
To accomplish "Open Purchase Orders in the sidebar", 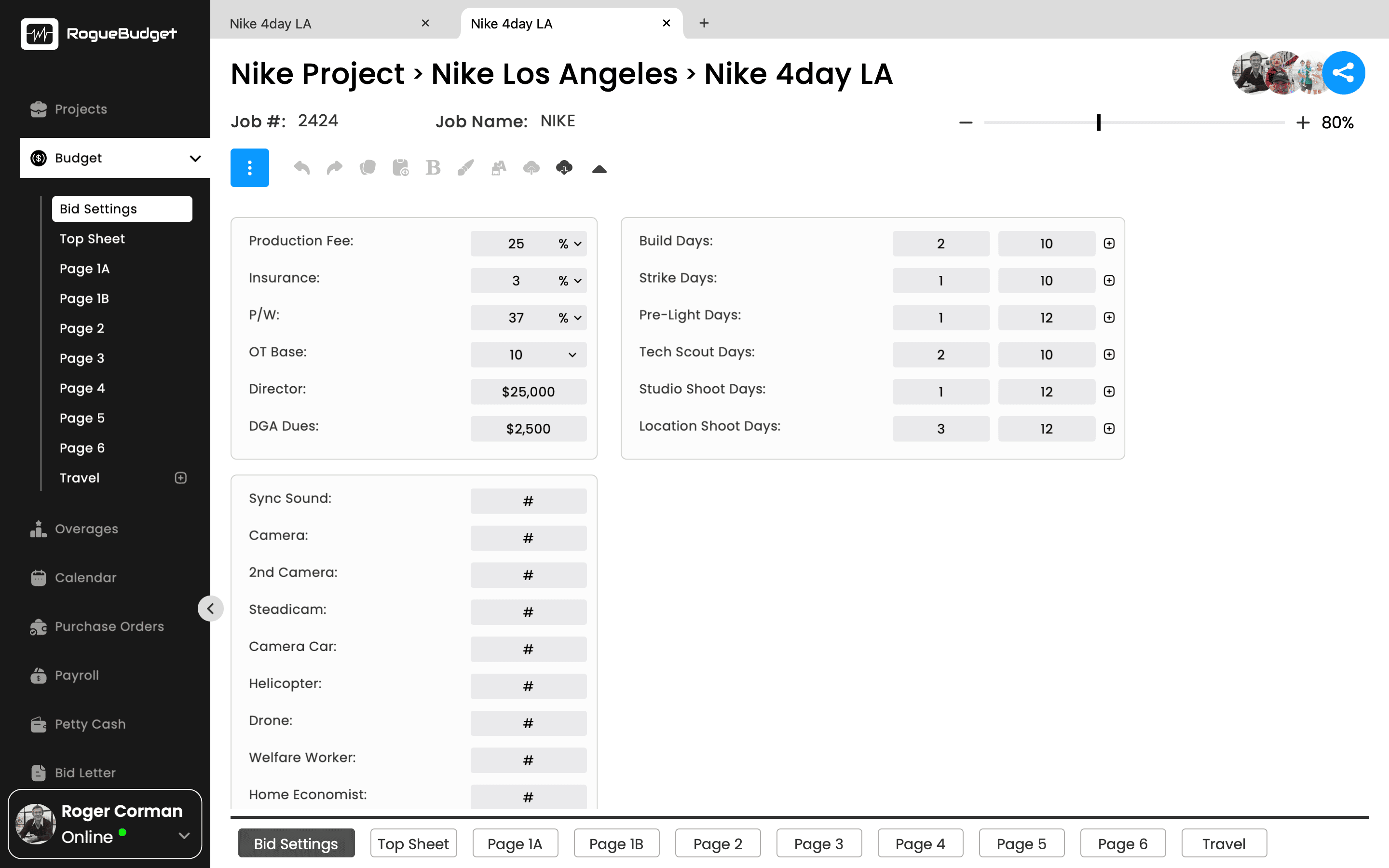I will [97, 626].
